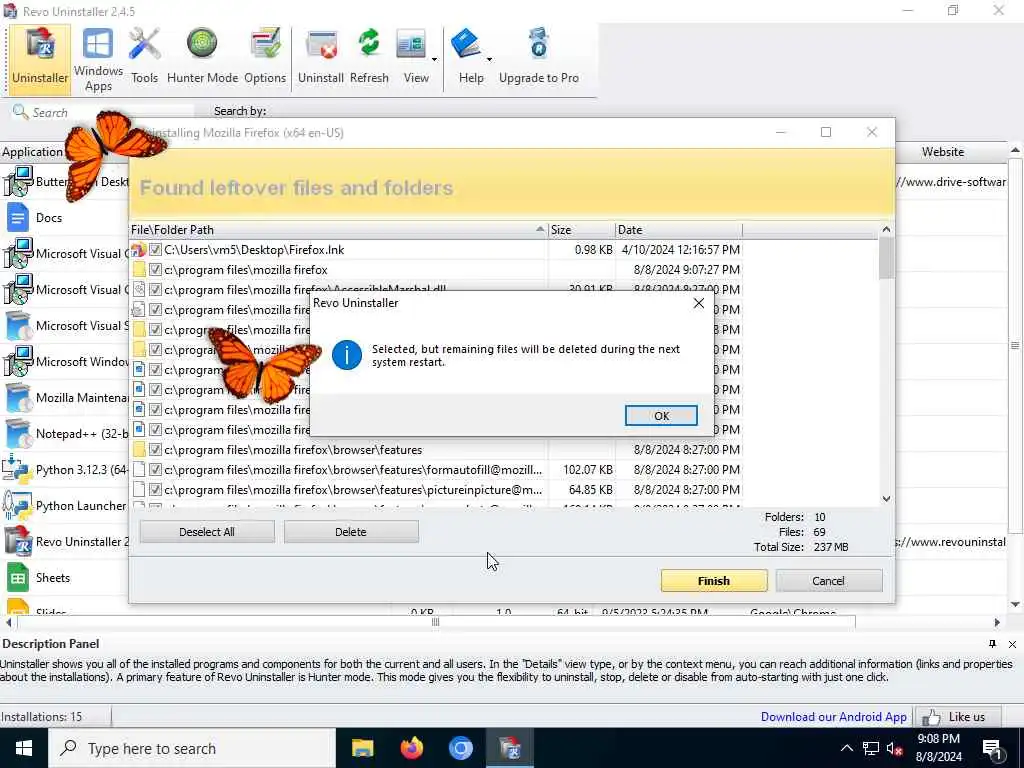The height and width of the screenshot is (768, 1024).
Task: Click the Finish button
Action: pos(714,581)
